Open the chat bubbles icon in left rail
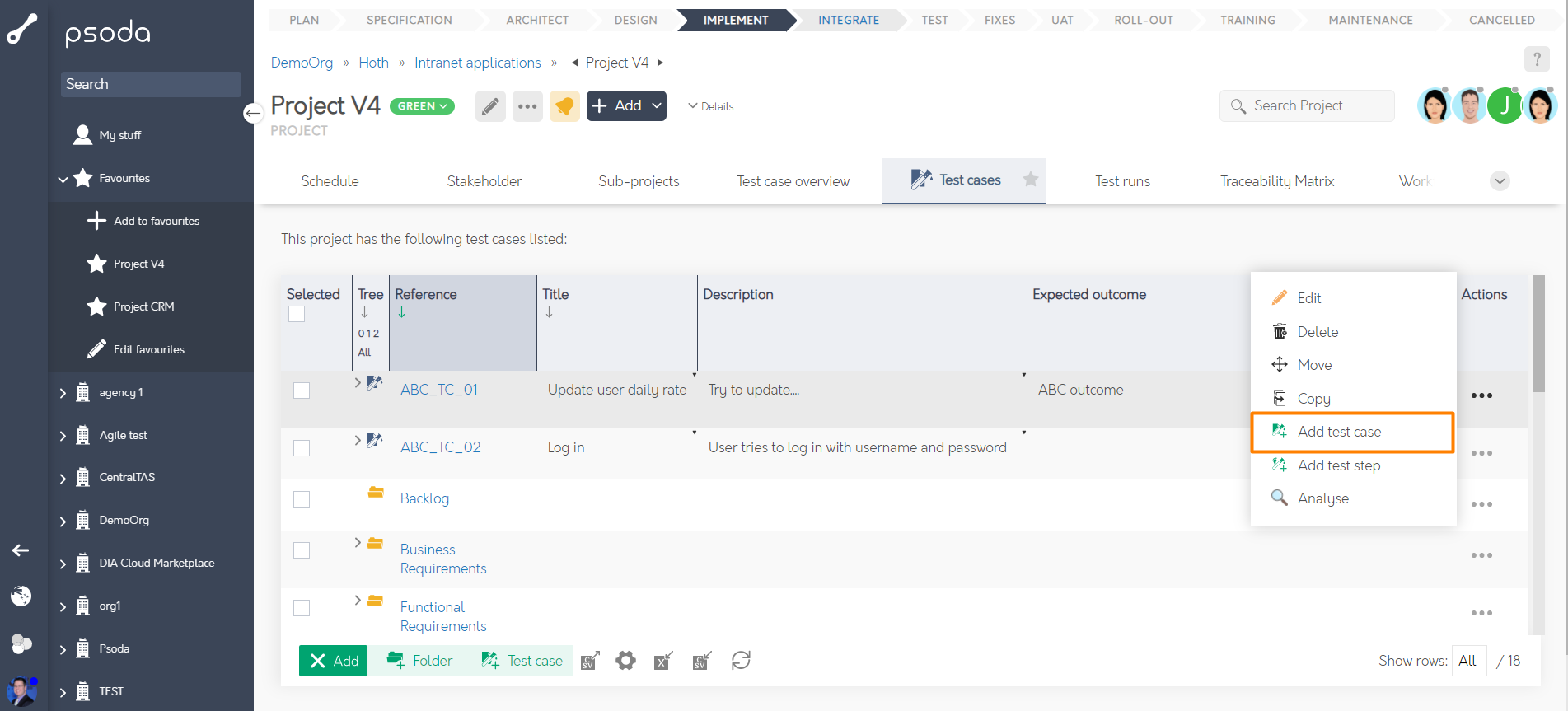This screenshot has width=1568, height=711. pyautogui.click(x=21, y=643)
